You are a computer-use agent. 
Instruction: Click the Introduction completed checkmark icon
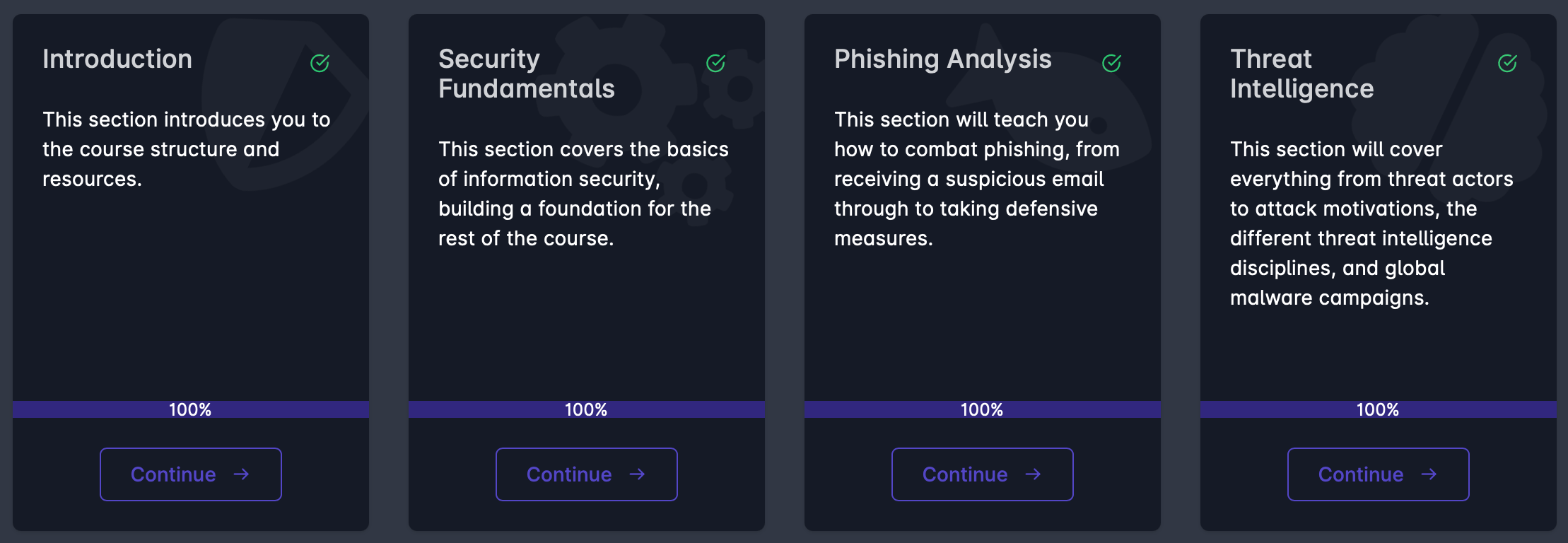[x=320, y=63]
